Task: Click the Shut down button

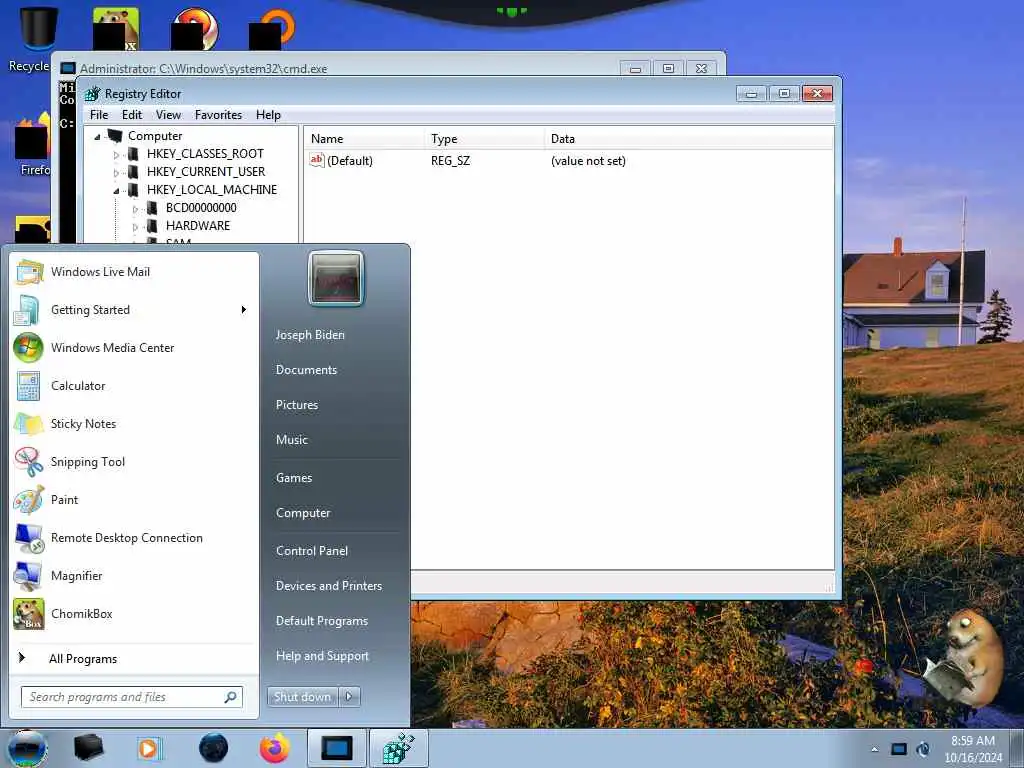Action: pyautogui.click(x=303, y=697)
